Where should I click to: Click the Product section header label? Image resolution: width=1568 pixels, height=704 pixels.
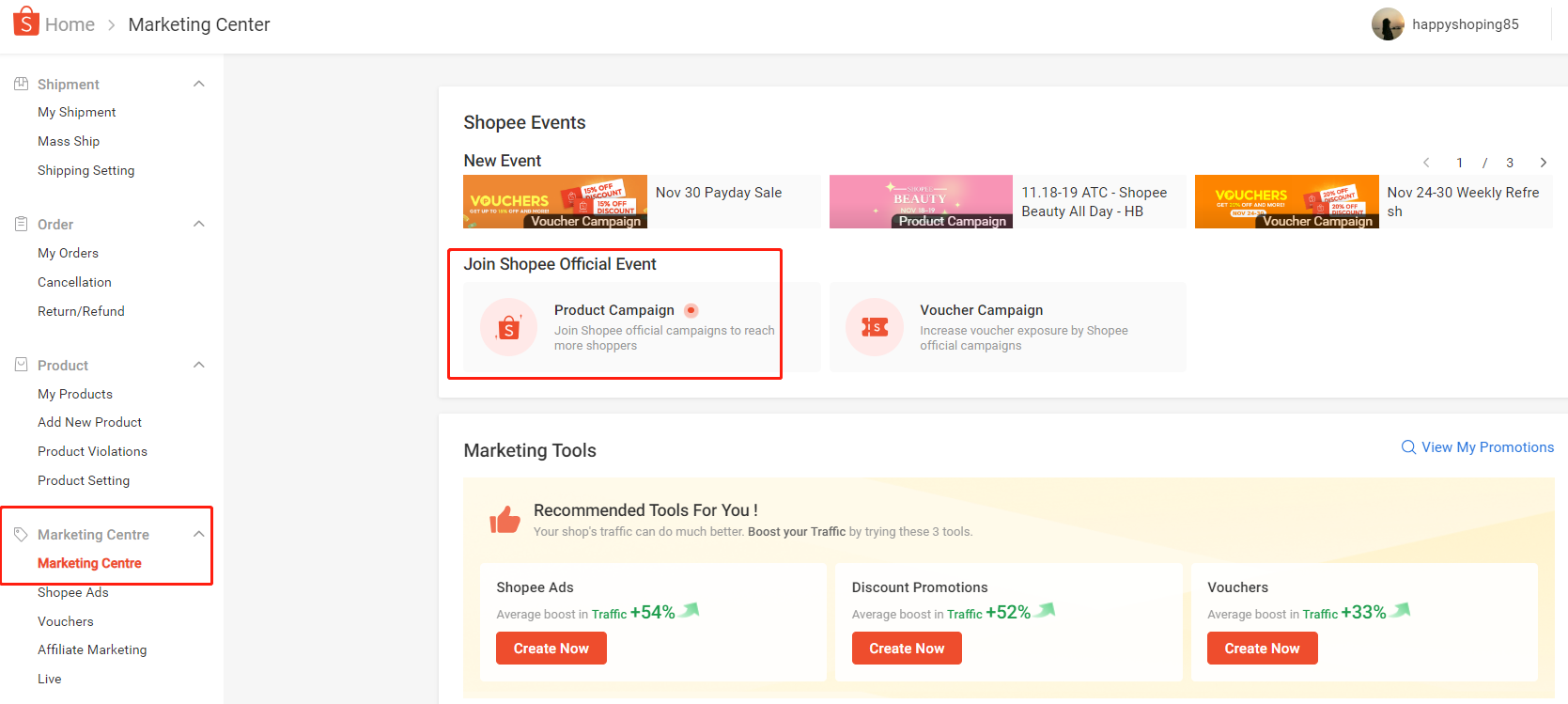point(63,365)
